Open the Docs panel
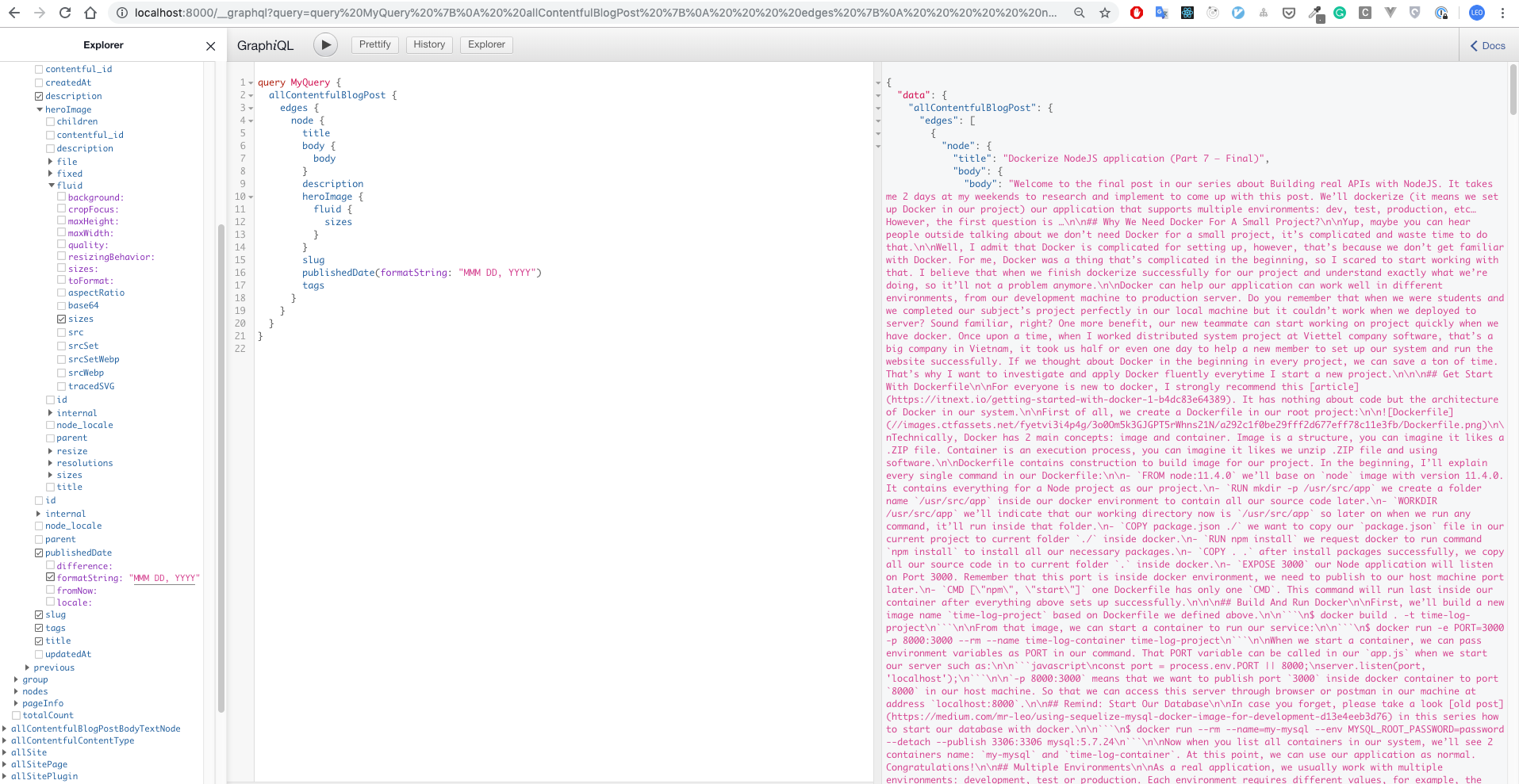Image resolution: width=1519 pixels, height=784 pixels. [1487, 45]
